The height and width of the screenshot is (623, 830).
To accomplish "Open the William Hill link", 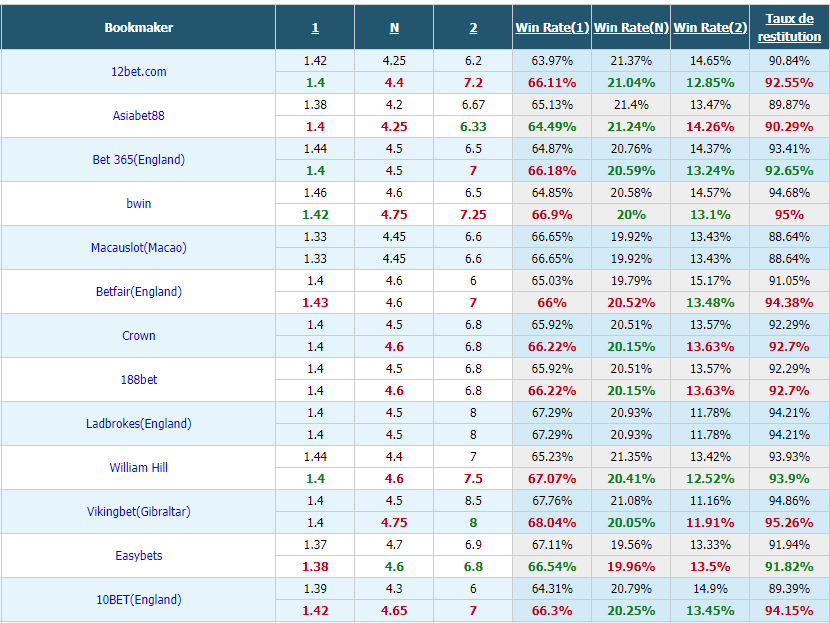I will (x=139, y=467).
